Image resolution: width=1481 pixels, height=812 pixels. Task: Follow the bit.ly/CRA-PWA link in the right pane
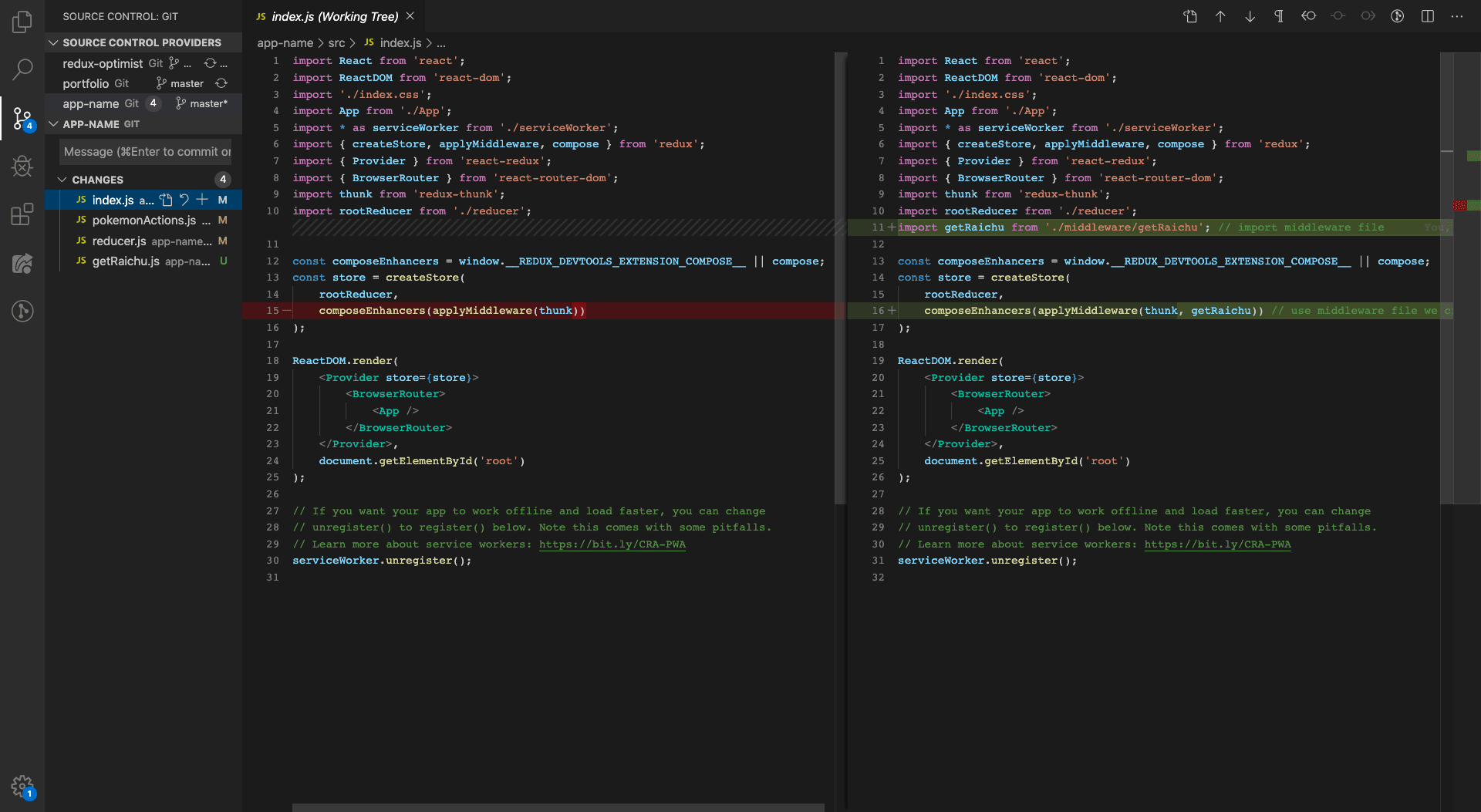coord(1217,544)
